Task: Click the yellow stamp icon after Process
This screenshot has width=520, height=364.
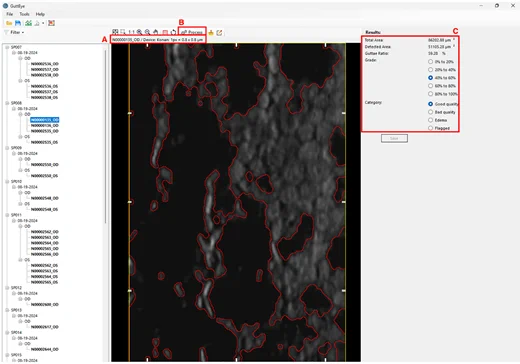Action: point(211,32)
